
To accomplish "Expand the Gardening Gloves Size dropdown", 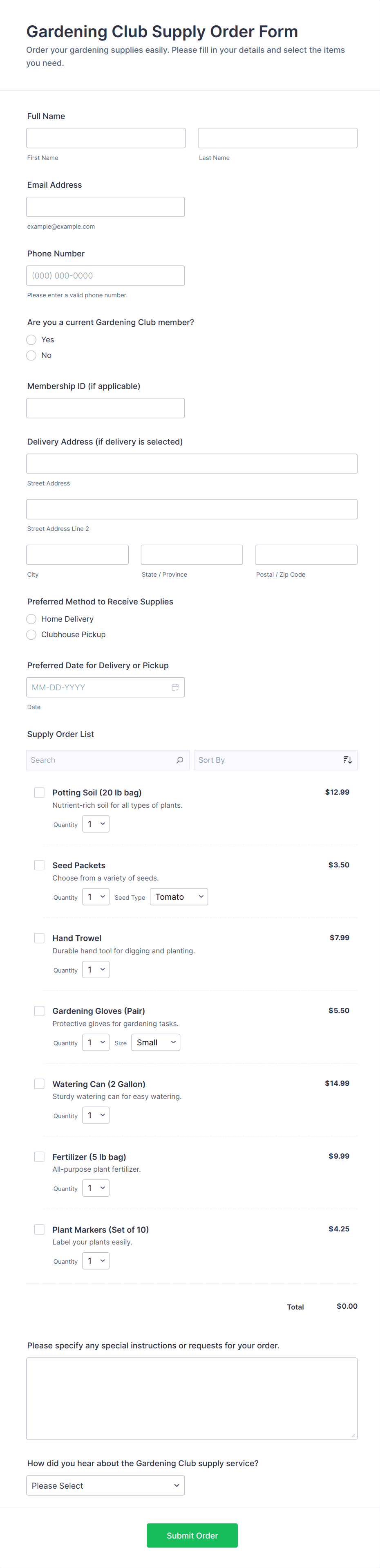I will [156, 1042].
